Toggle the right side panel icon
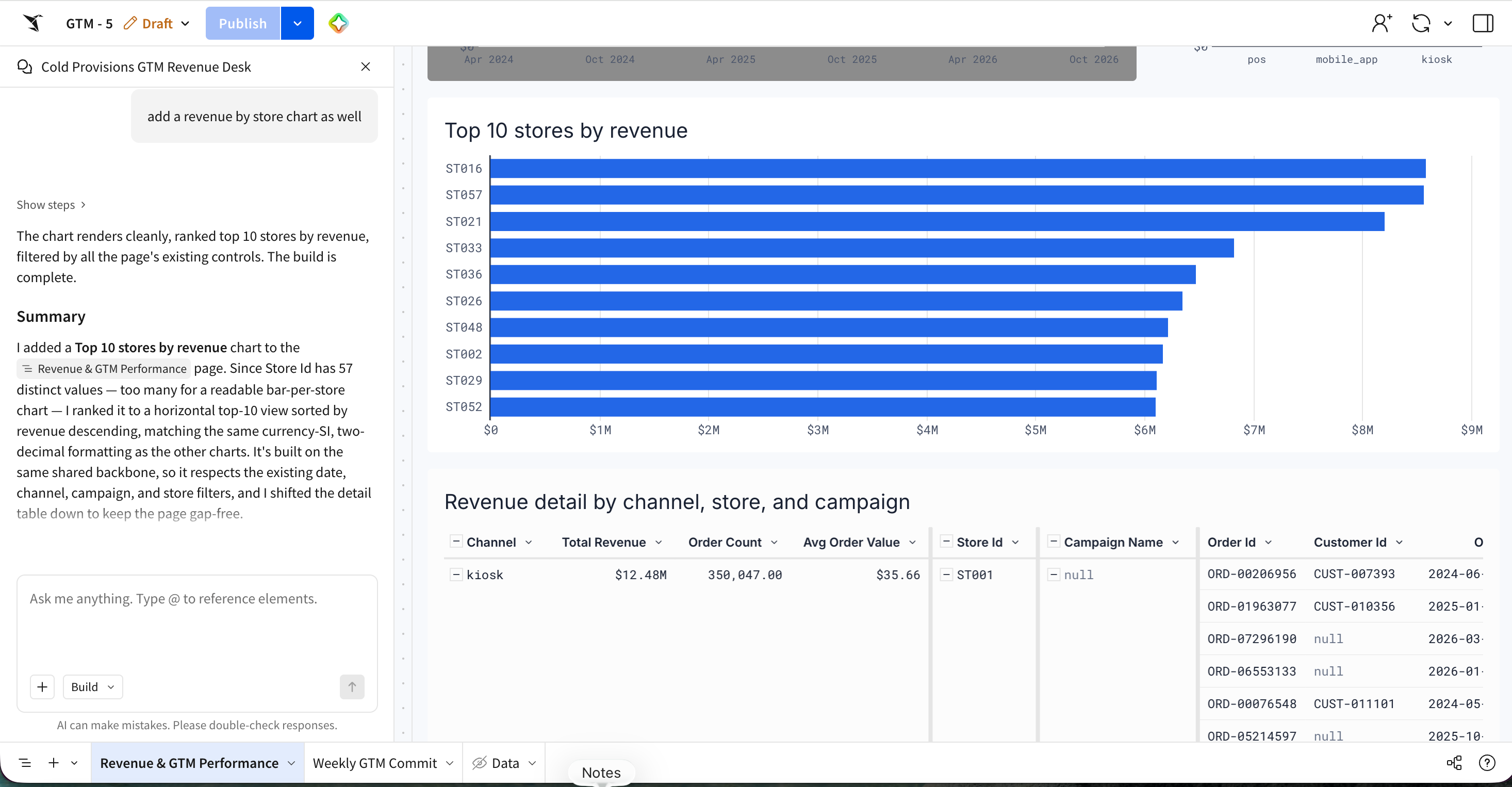The height and width of the screenshot is (787, 1512). point(1483,24)
